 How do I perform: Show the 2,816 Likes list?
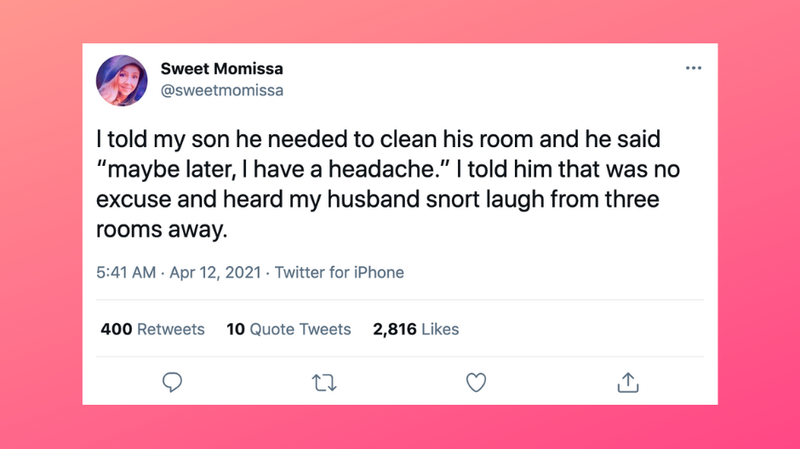pos(415,329)
